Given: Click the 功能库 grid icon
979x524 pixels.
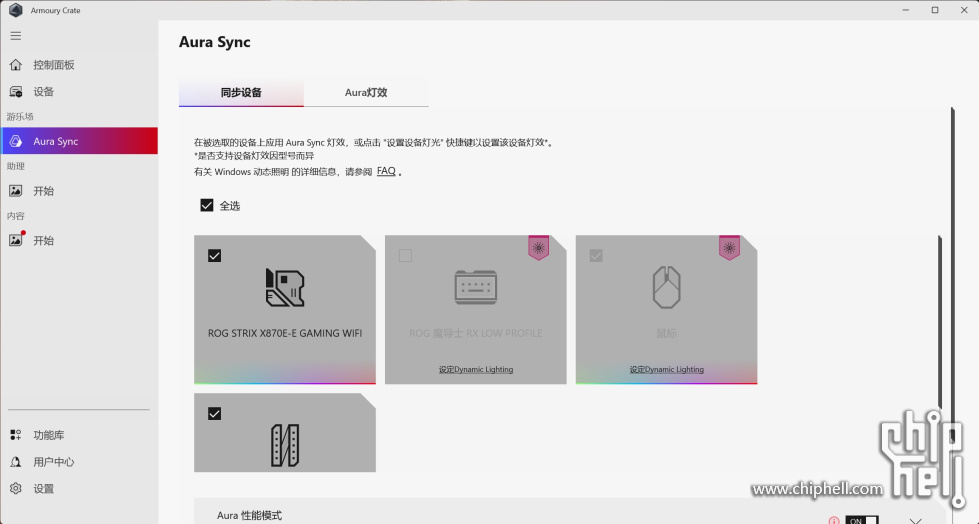Looking at the screenshot, I should point(16,435).
